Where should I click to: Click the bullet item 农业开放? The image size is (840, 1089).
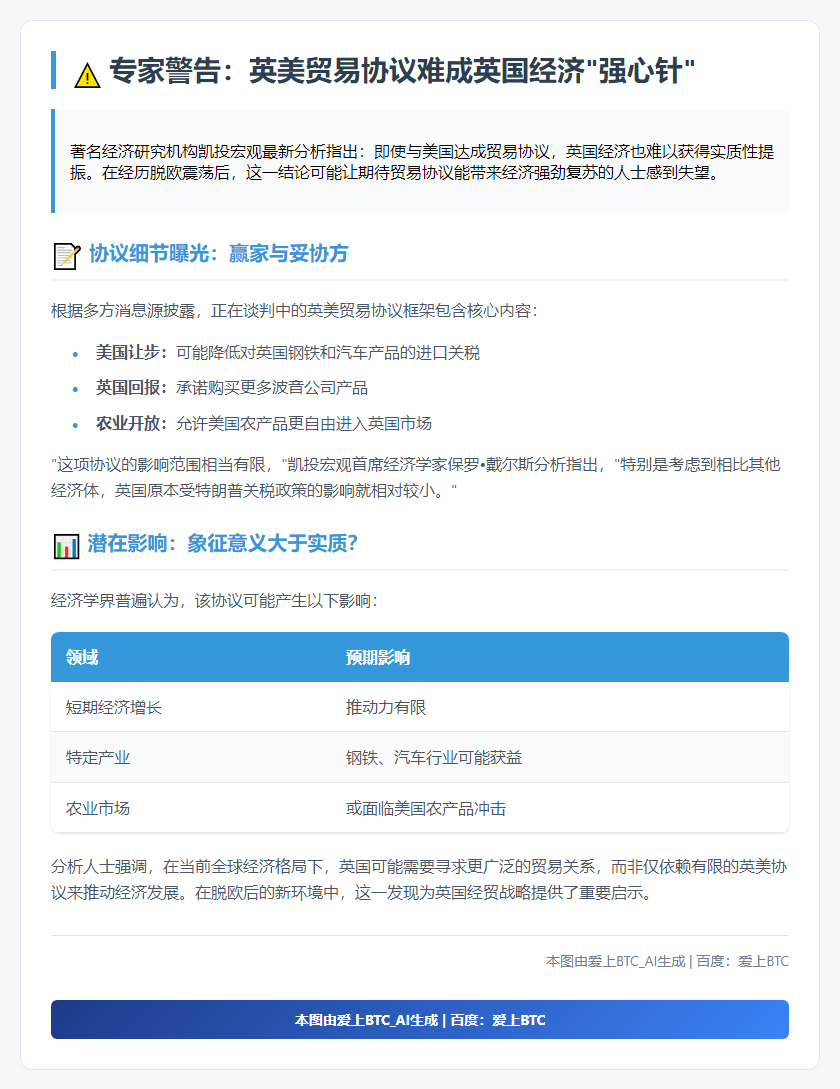tap(264, 423)
